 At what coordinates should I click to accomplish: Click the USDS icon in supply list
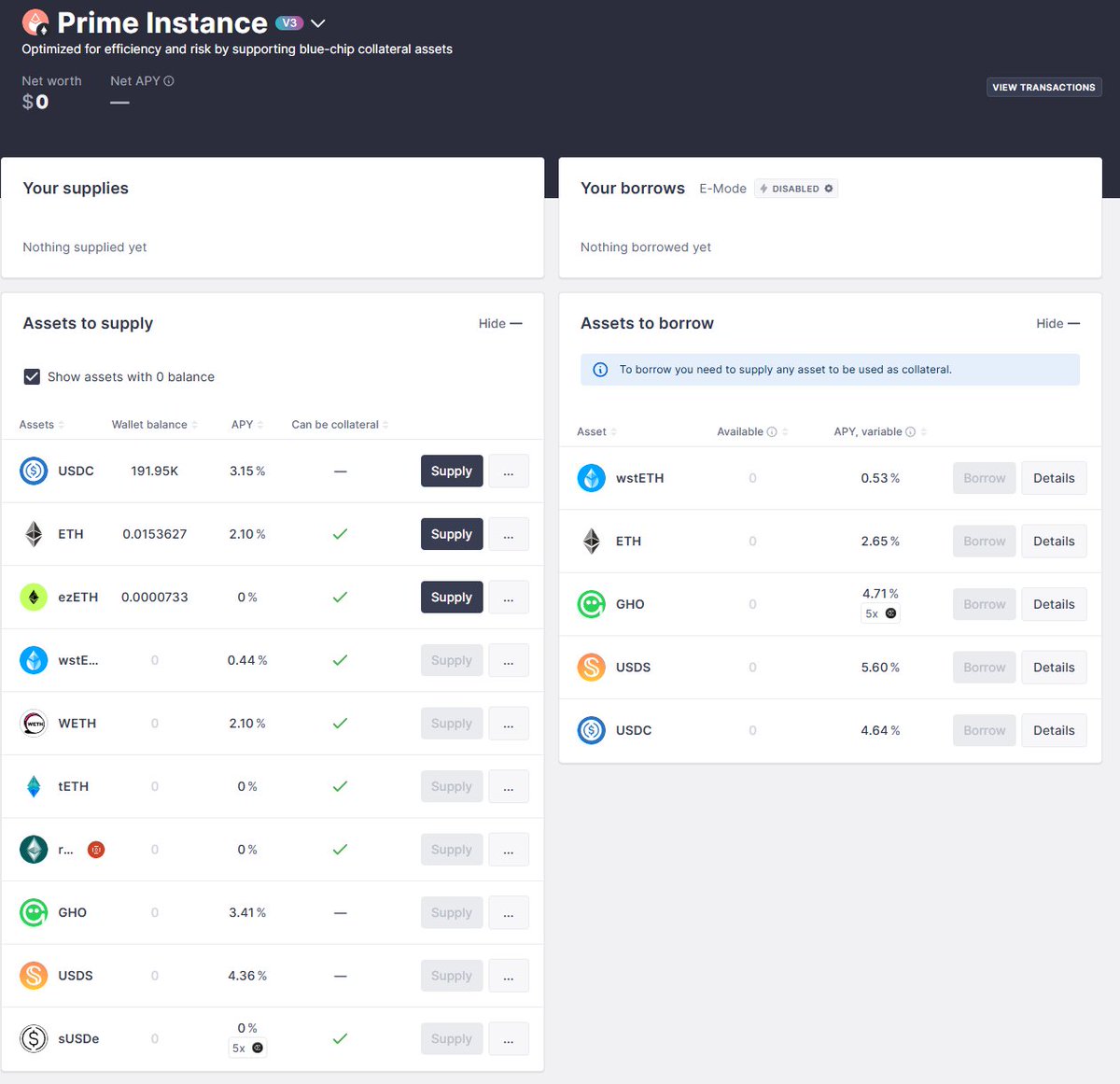click(34, 976)
